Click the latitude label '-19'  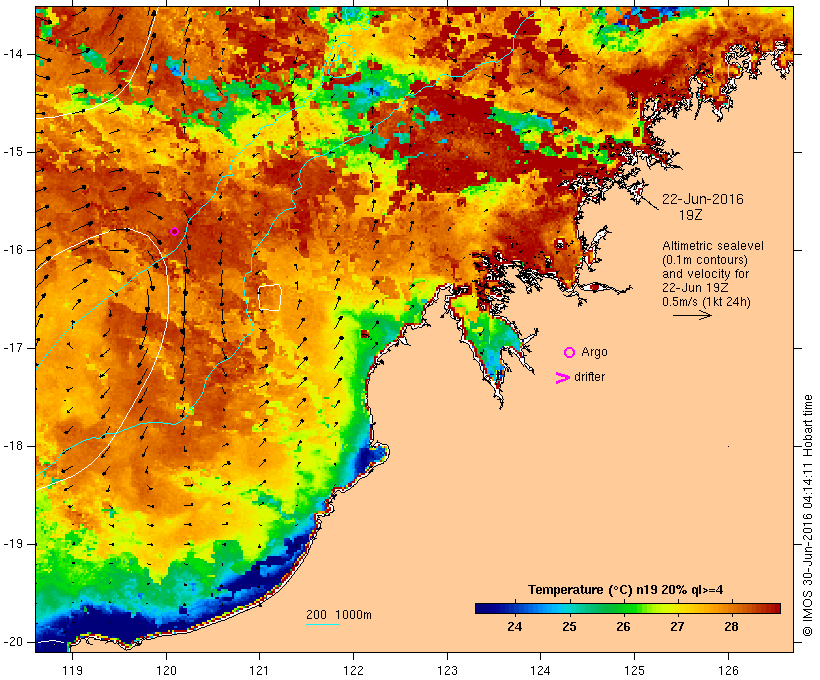pyautogui.click(x=13, y=544)
